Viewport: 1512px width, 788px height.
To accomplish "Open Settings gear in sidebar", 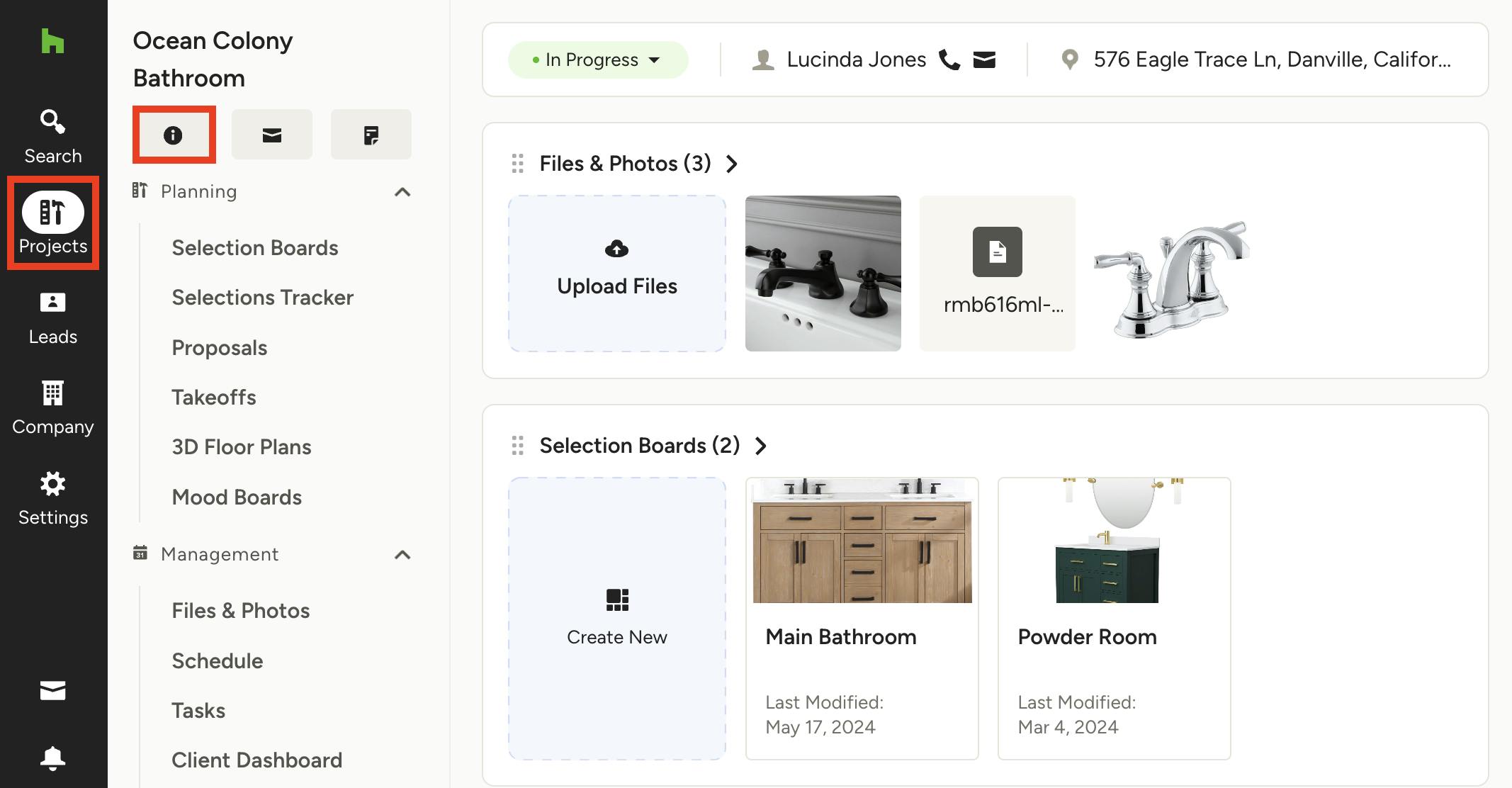I will (53, 499).
